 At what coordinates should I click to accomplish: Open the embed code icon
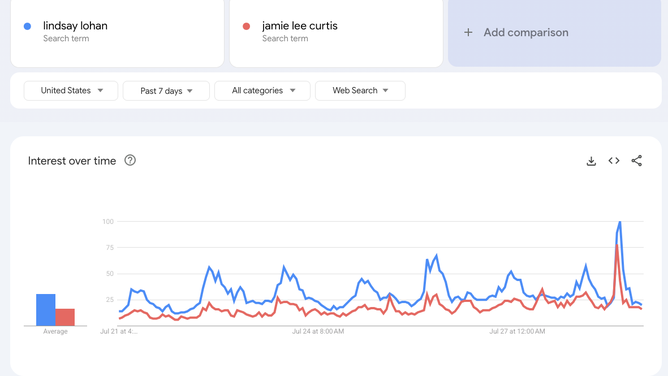click(x=613, y=161)
